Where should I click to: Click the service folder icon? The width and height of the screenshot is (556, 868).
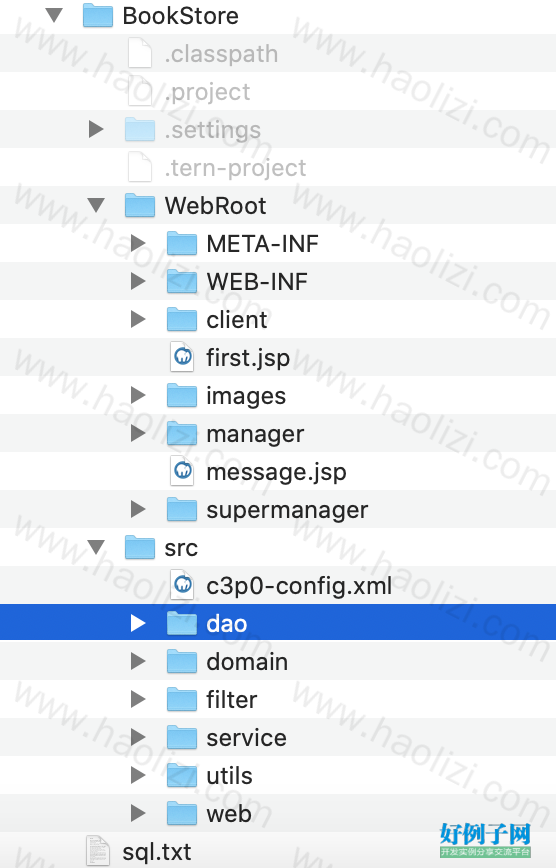(182, 737)
